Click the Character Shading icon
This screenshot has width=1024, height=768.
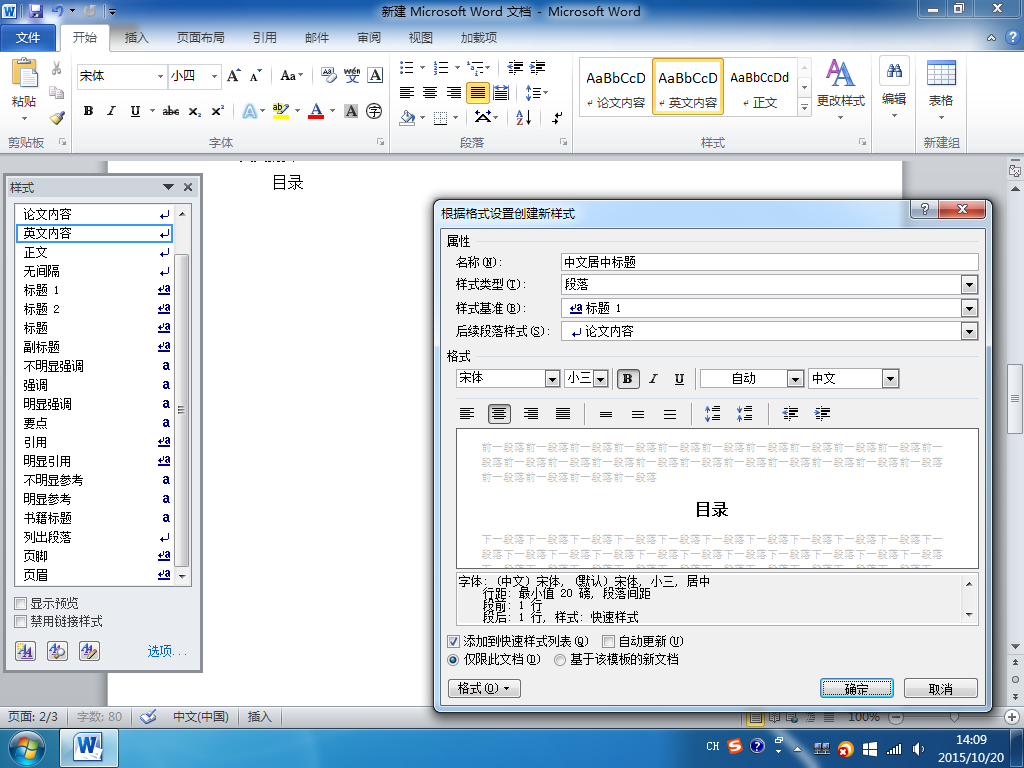pos(351,111)
